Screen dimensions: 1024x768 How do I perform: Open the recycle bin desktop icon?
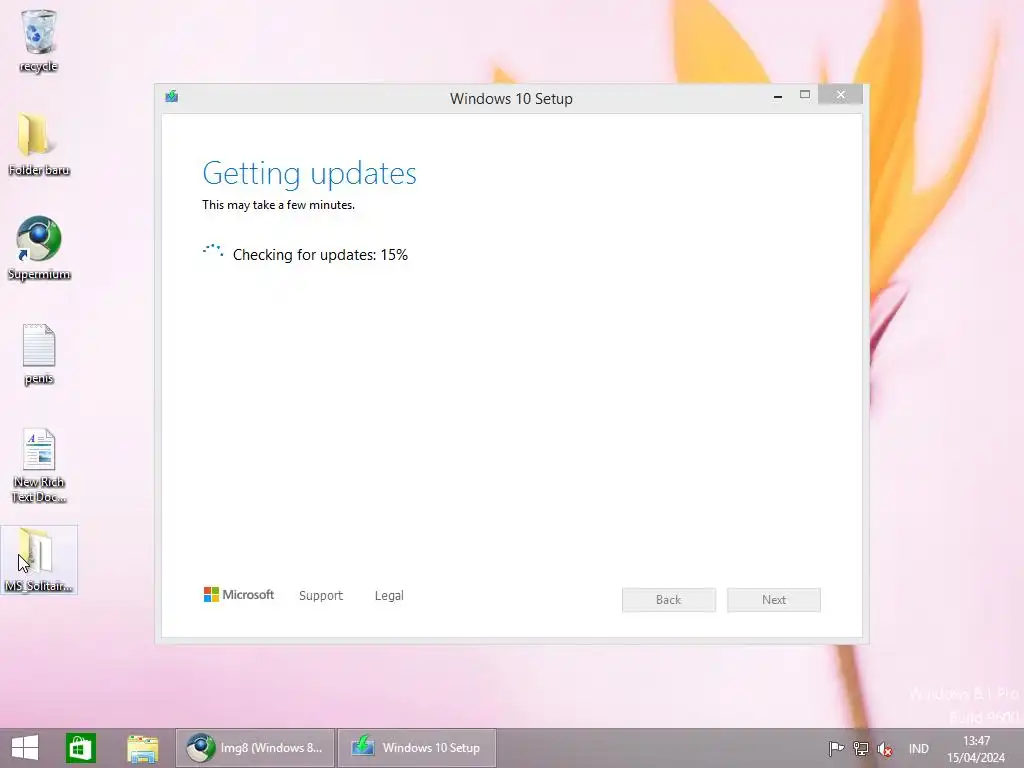click(39, 40)
